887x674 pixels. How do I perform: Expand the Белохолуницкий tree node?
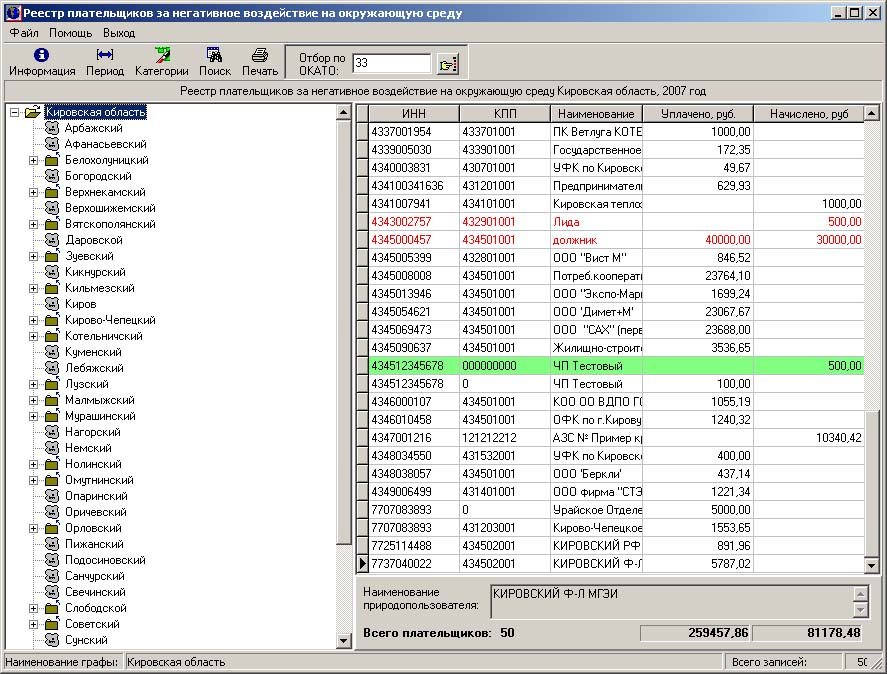point(33,160)
